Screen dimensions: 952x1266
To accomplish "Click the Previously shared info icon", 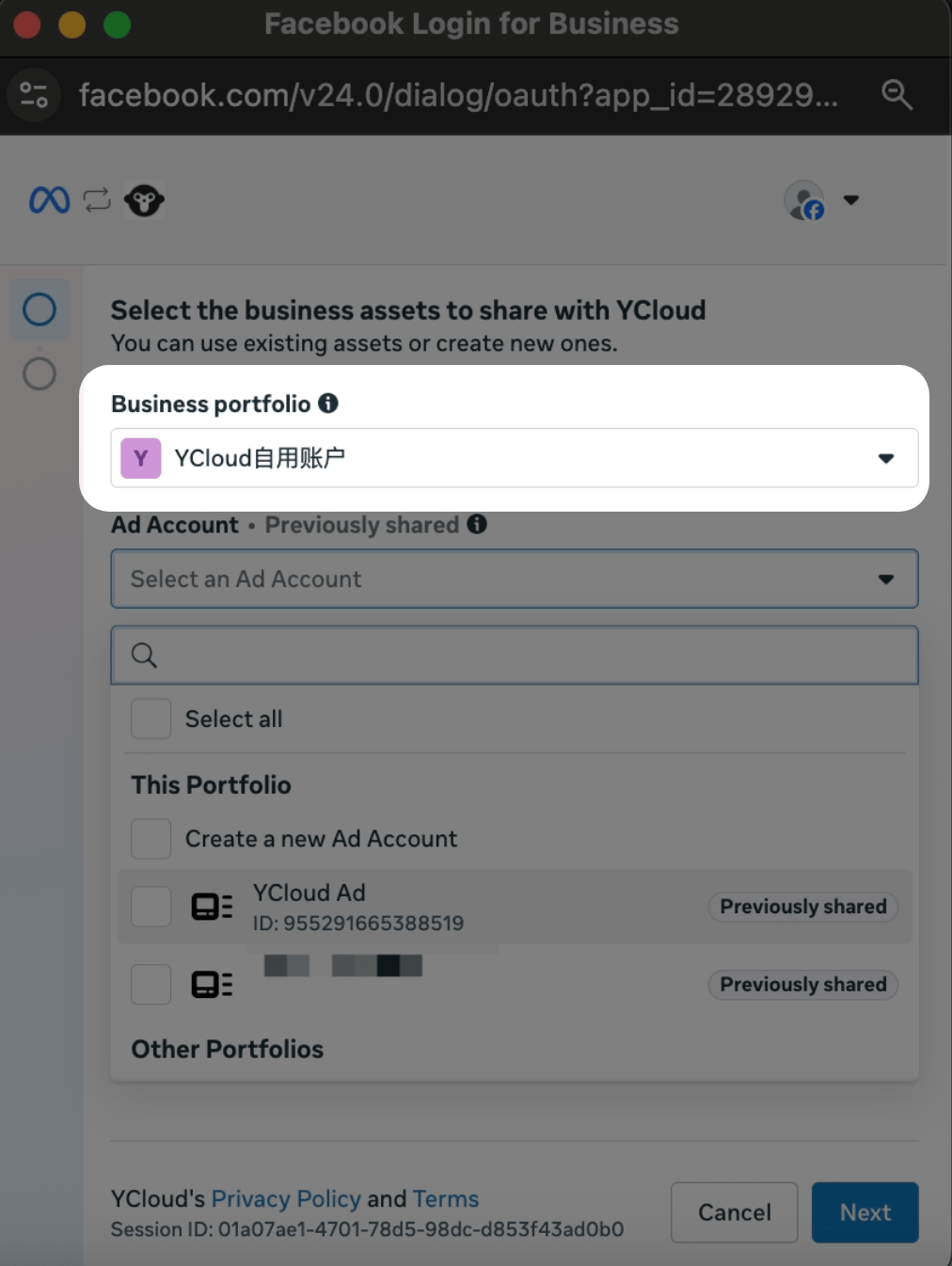I will 477,524.
